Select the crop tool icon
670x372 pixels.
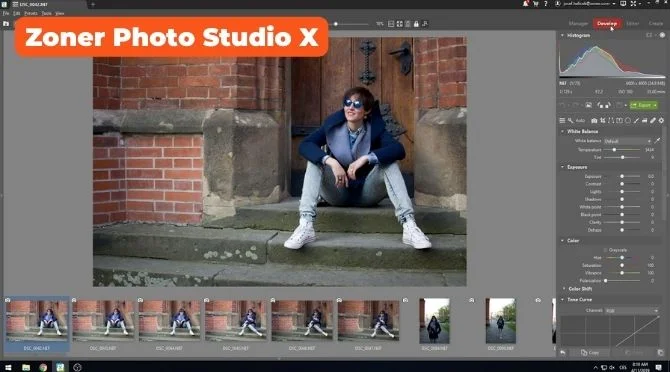(602, 121)
